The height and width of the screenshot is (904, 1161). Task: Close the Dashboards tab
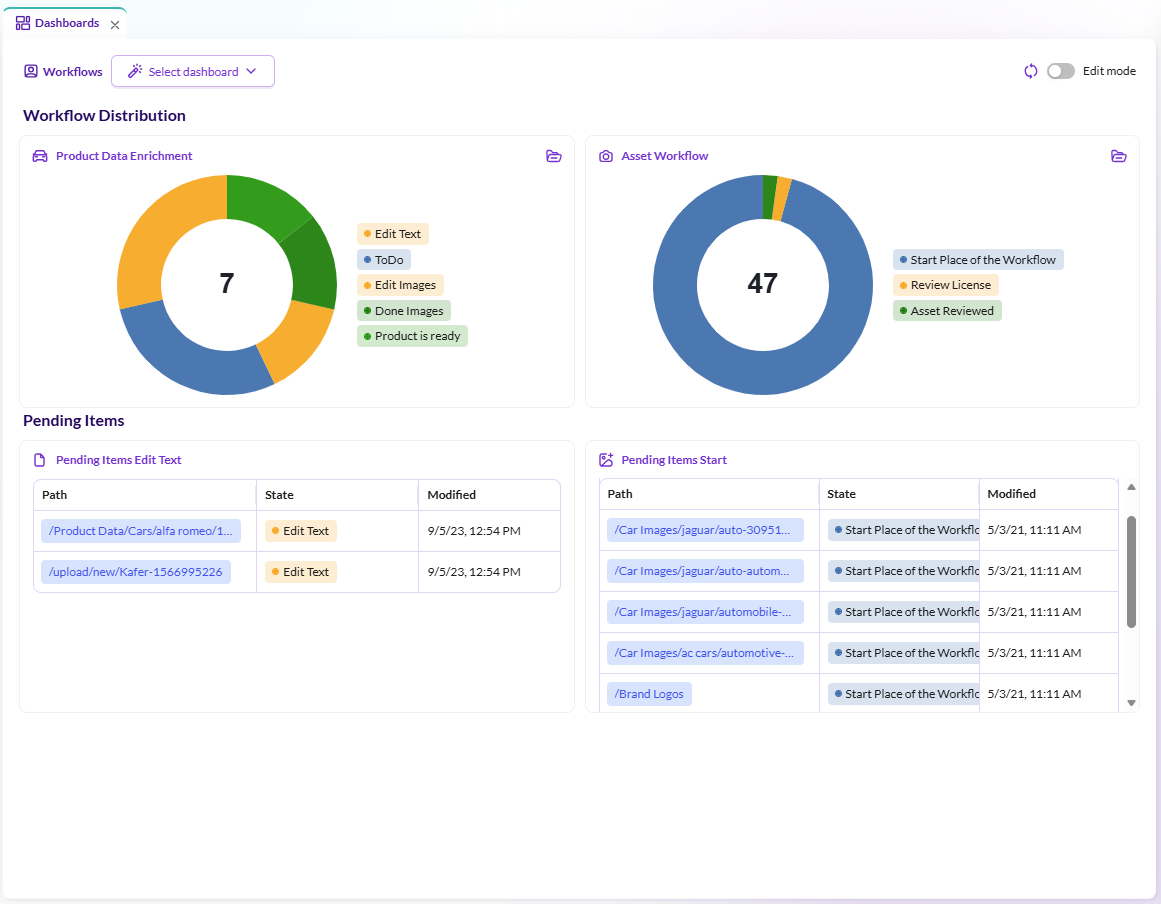click(x=115, y=24)
